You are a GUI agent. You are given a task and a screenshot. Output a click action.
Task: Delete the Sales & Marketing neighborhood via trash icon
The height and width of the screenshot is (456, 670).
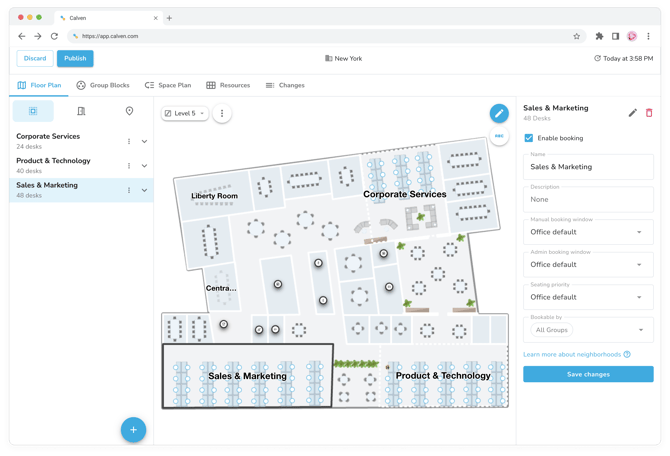(x=649, y=113)
